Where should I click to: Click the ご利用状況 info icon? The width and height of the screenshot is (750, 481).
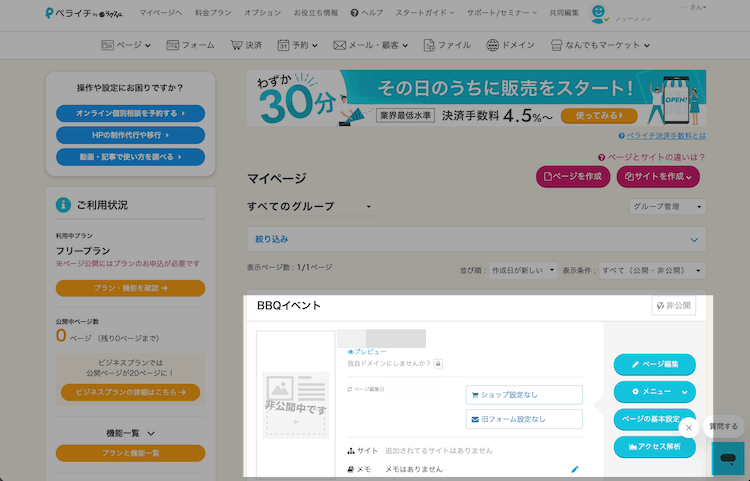[x=63, y=205]
